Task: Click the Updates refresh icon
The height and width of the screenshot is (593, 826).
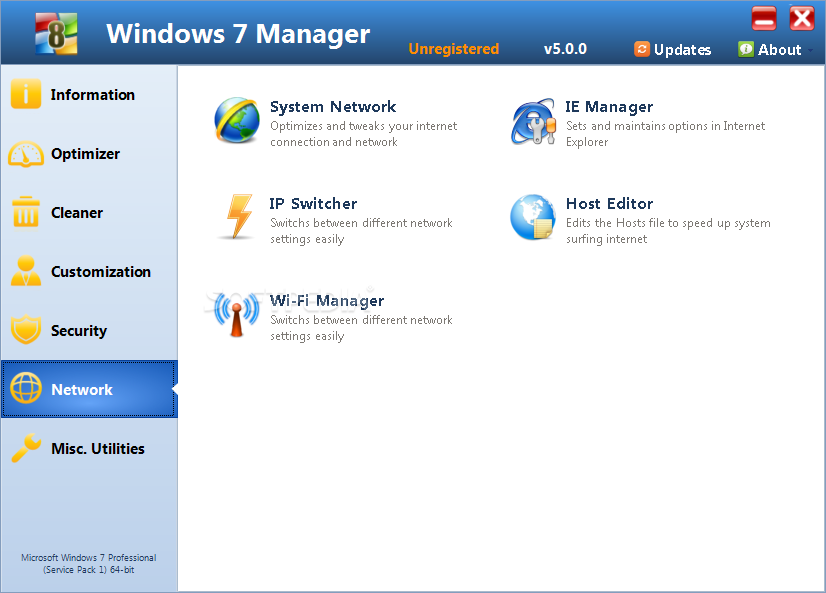Action: click(x=642, y=49)
